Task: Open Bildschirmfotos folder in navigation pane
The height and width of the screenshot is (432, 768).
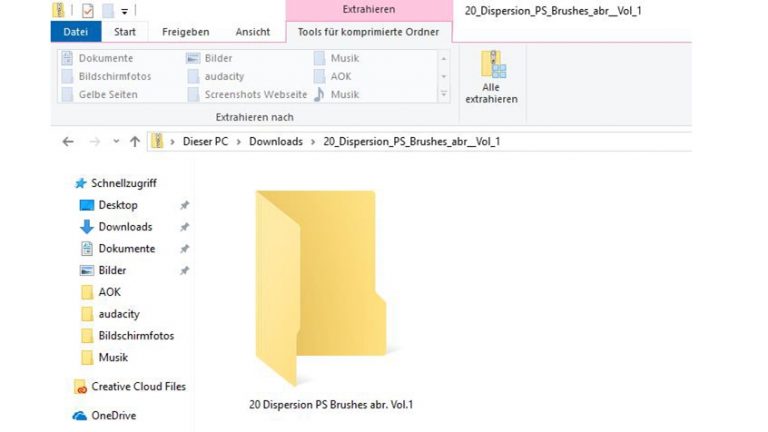Action: click(136, 336)
